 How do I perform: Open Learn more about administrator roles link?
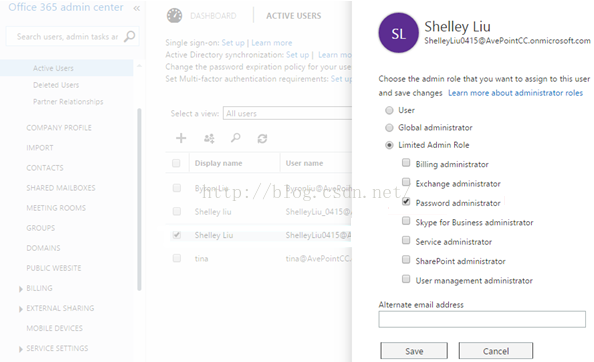point(516,93)
